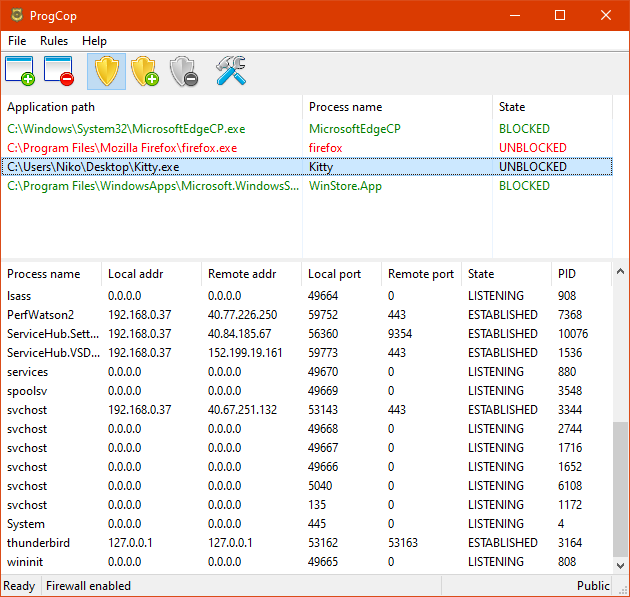Open the Help menu
This screenshot has height=597, width=630.
[94, 41]
